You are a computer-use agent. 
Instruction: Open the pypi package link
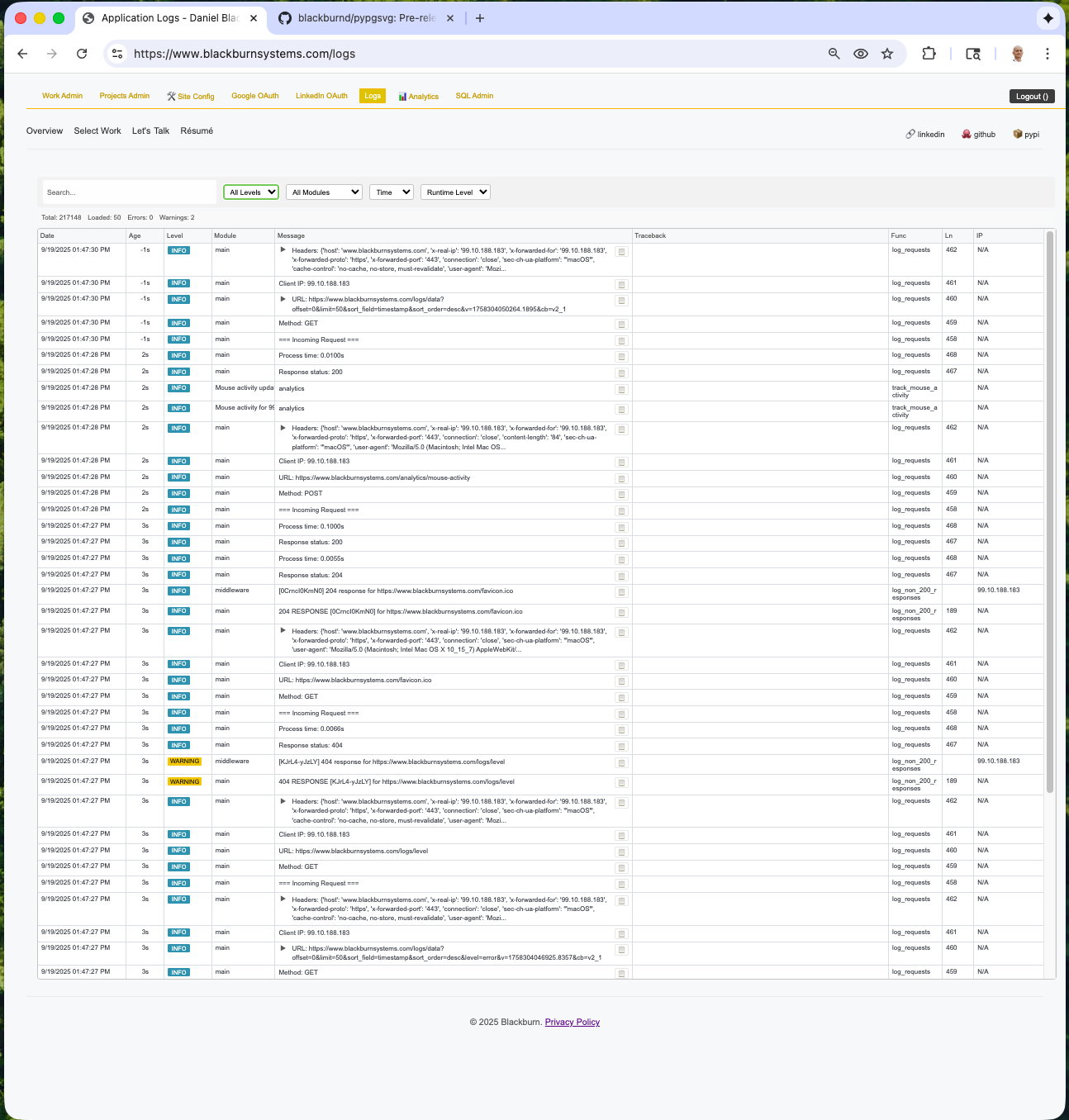point(1026,134)
